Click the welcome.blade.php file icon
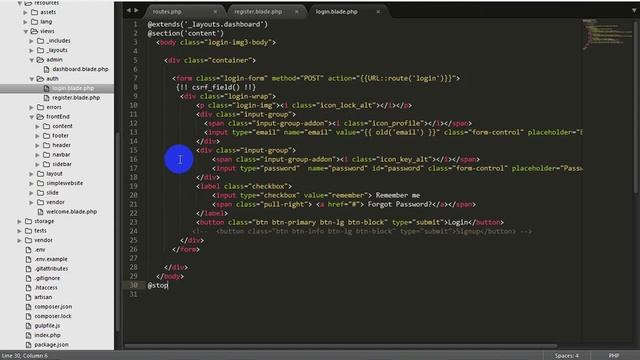The width and height of the screenshot is (640, 360). (x=40, y=212)
